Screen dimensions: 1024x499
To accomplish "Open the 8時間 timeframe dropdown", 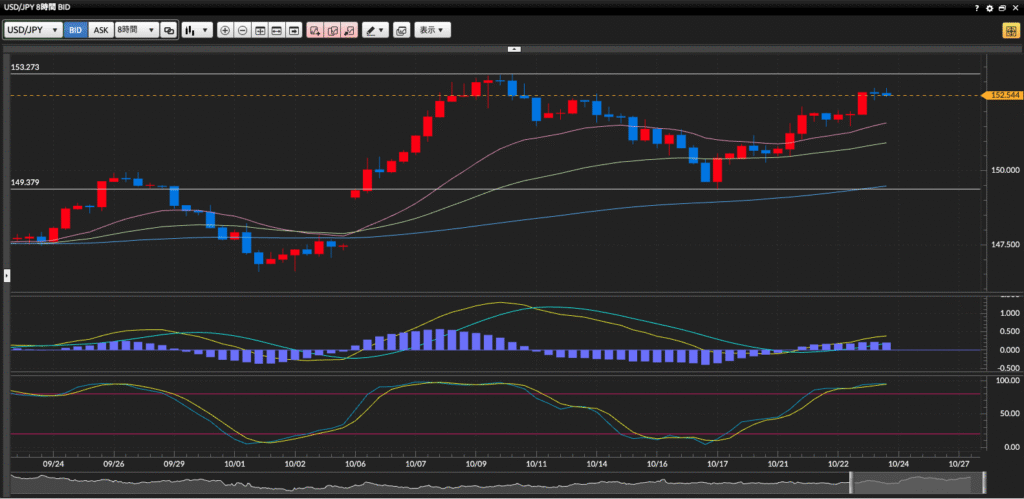I will 135,31.
